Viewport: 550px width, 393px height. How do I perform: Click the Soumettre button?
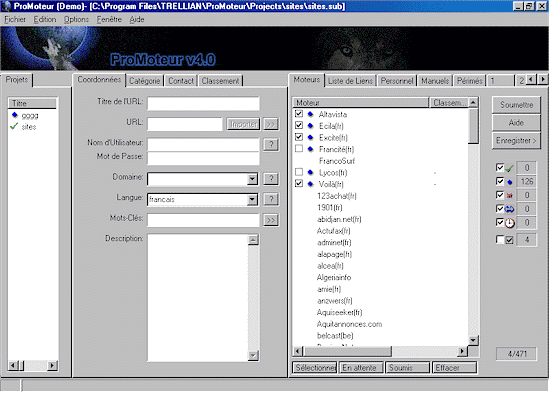click(516, 105)
